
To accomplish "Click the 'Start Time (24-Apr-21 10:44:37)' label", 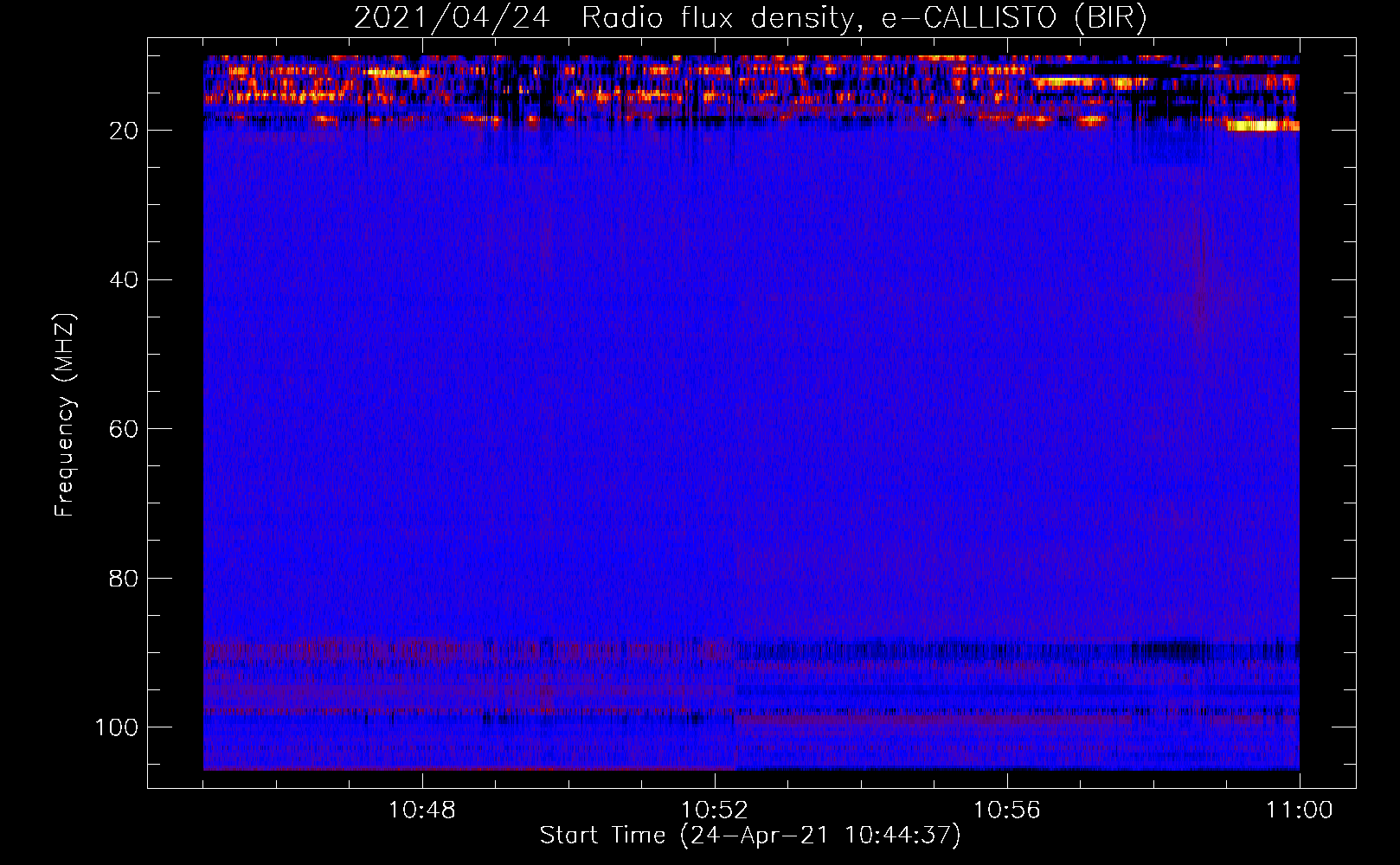I will coord(750,836).
